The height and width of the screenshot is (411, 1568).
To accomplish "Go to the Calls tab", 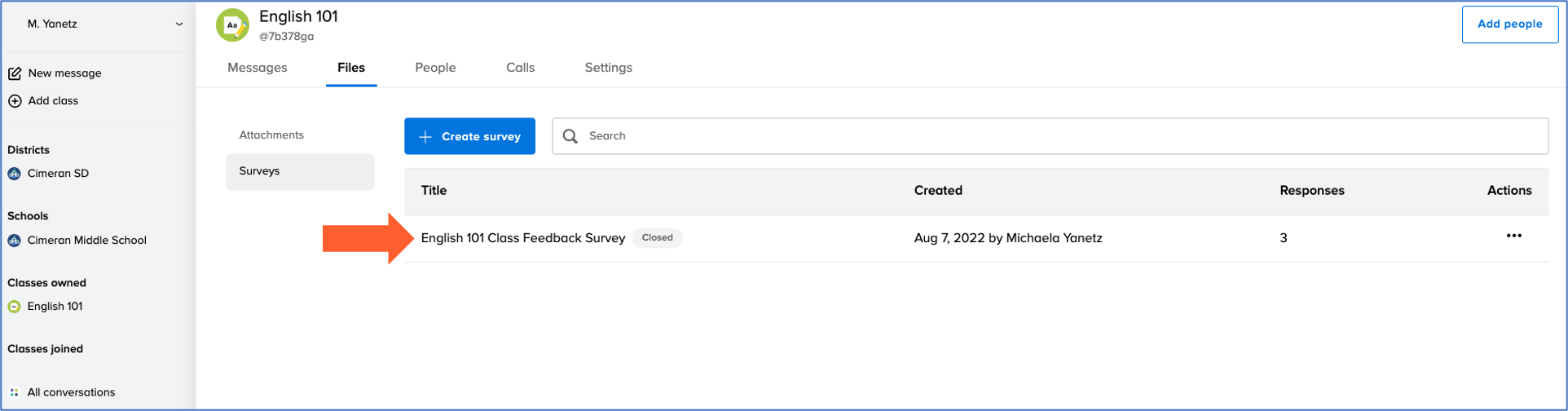I will coord(520,68).
